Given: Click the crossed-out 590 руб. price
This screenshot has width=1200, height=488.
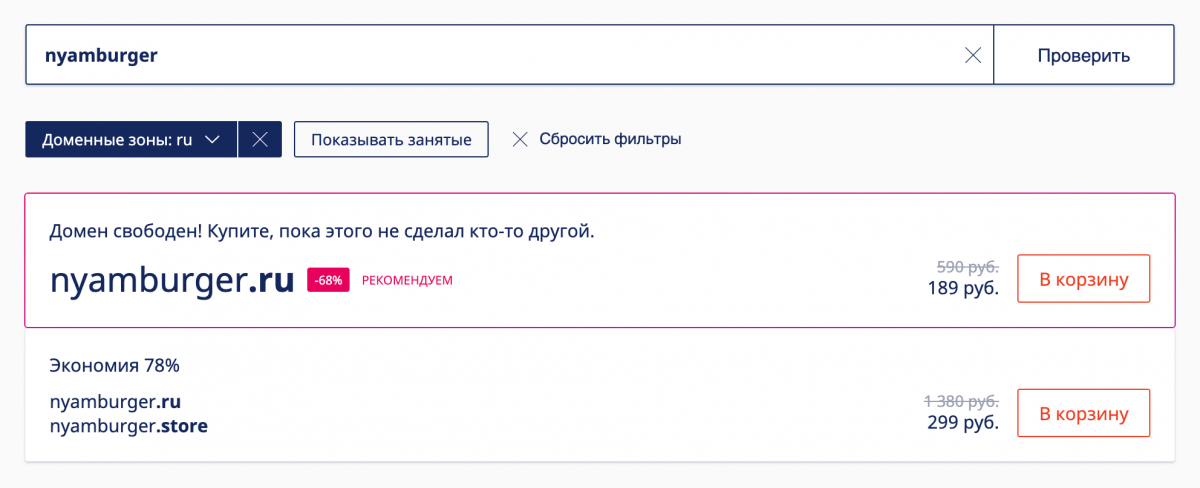Looking at the screenshot, I should coord(967,267).
